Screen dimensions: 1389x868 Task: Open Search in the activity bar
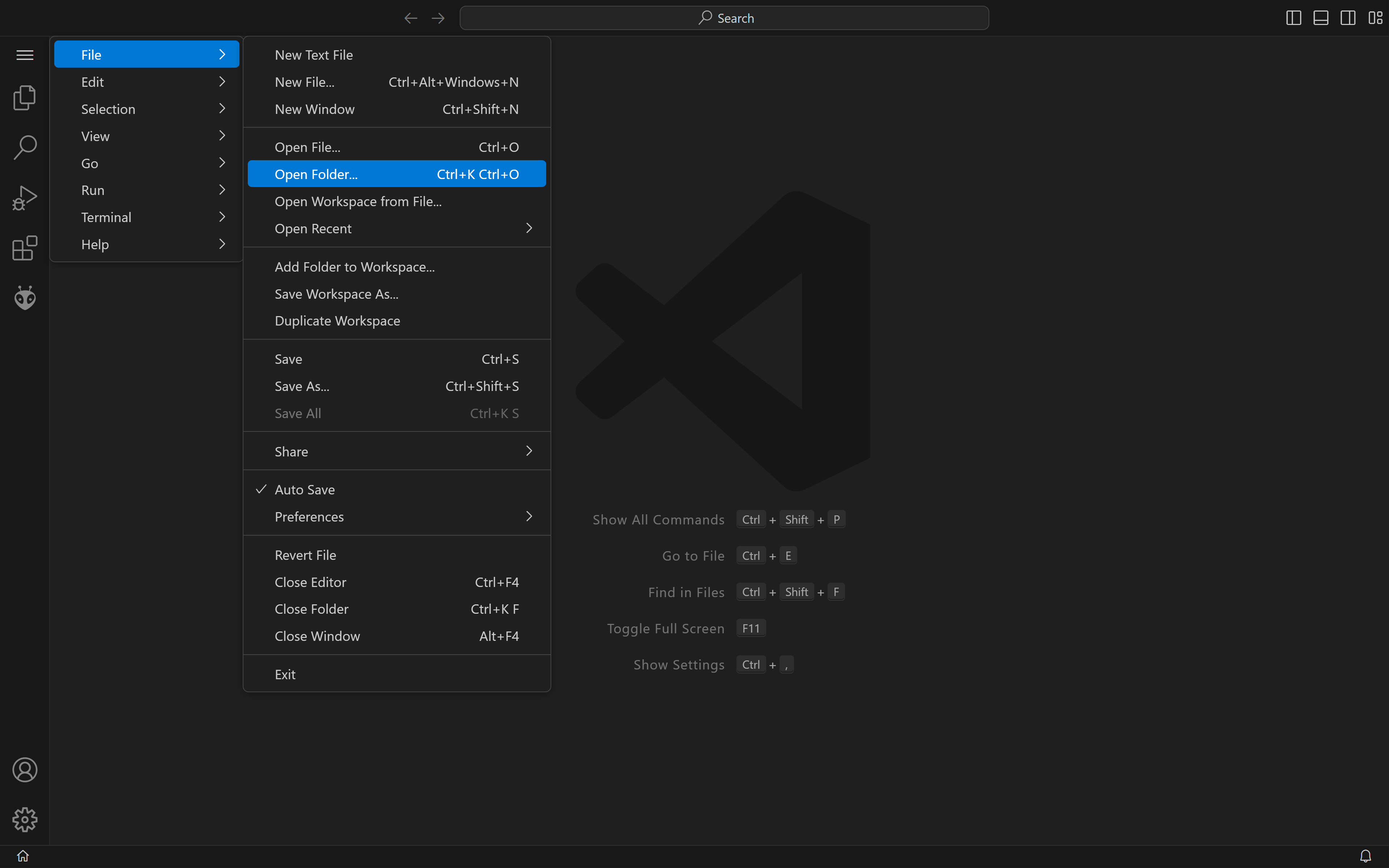click(25, 147)
